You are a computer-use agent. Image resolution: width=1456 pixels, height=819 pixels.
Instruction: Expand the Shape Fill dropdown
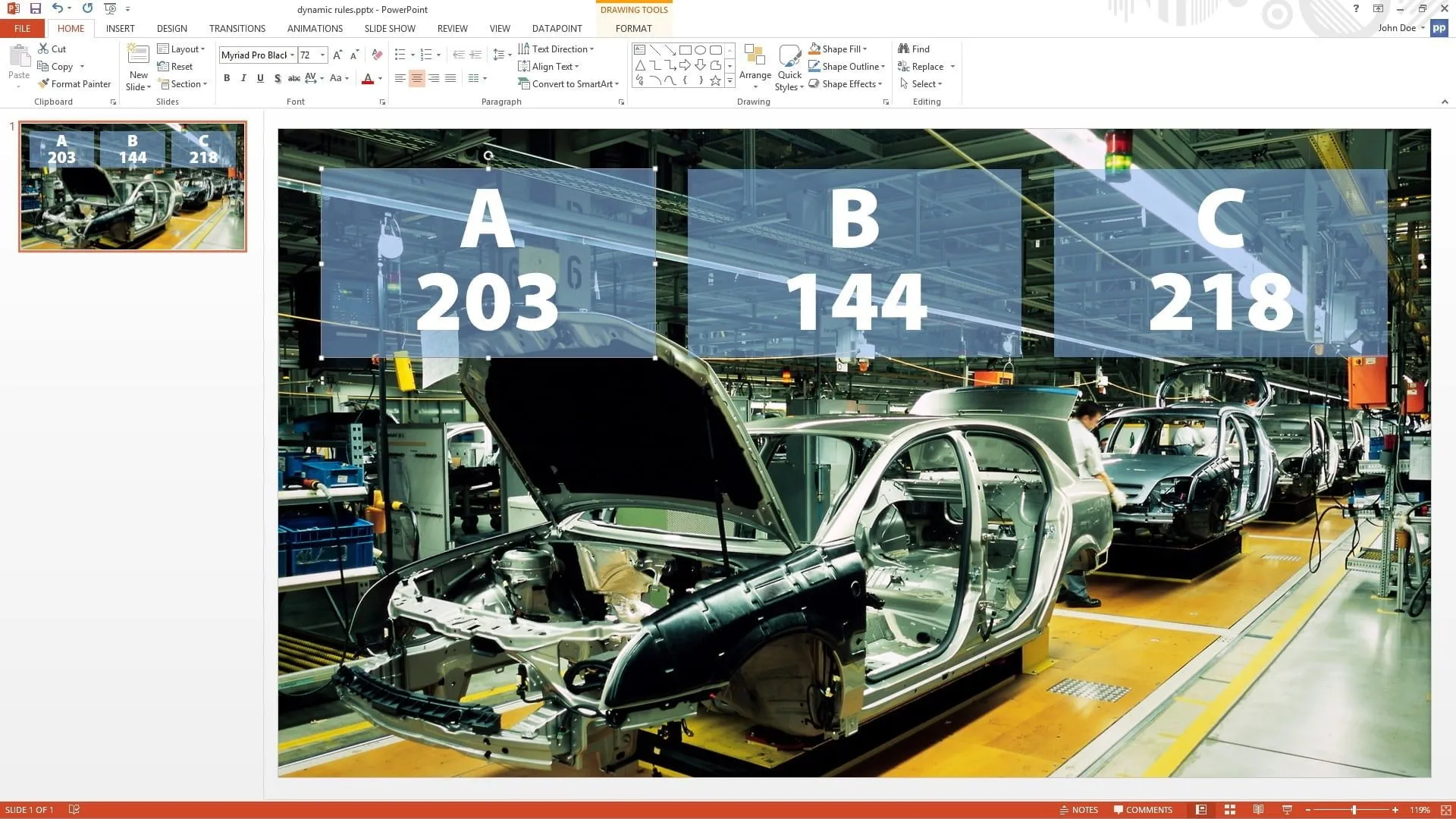pyautogui.click(x=864, y=49)
